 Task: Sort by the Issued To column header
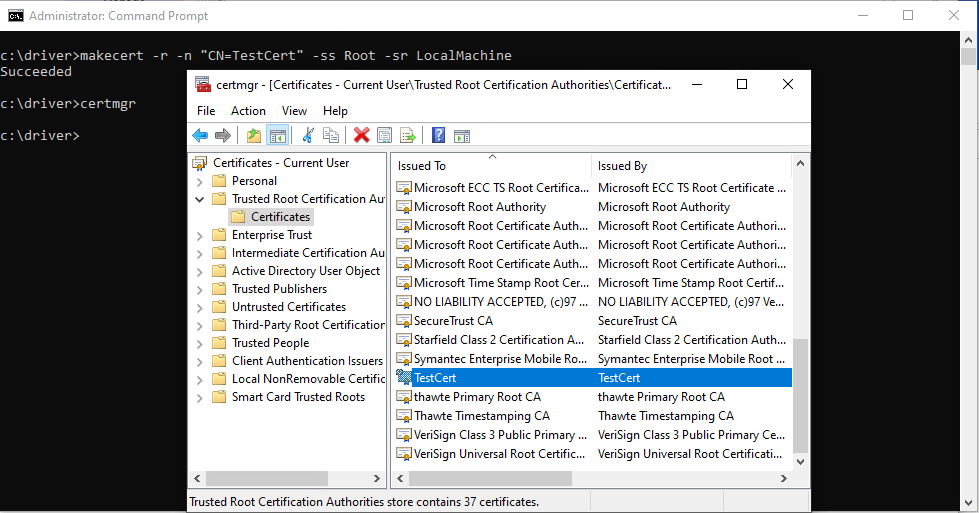pos(492,165)
